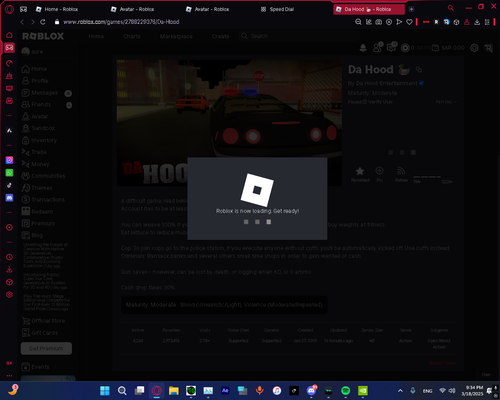Click the Robux balance icon
The width and height of the screenshot is (500, 400).
[405, 48]
